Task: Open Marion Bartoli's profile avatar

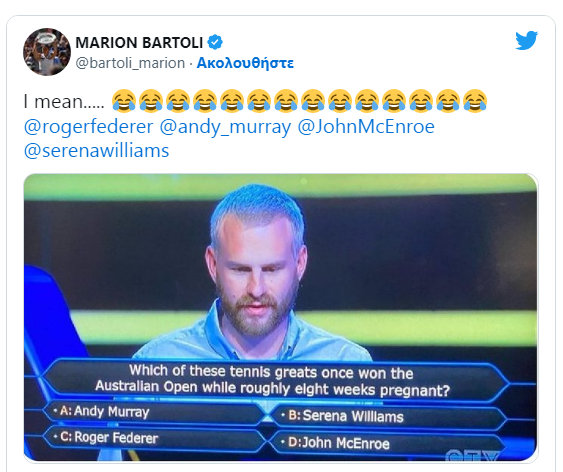Action: click(x=47, y=52)
